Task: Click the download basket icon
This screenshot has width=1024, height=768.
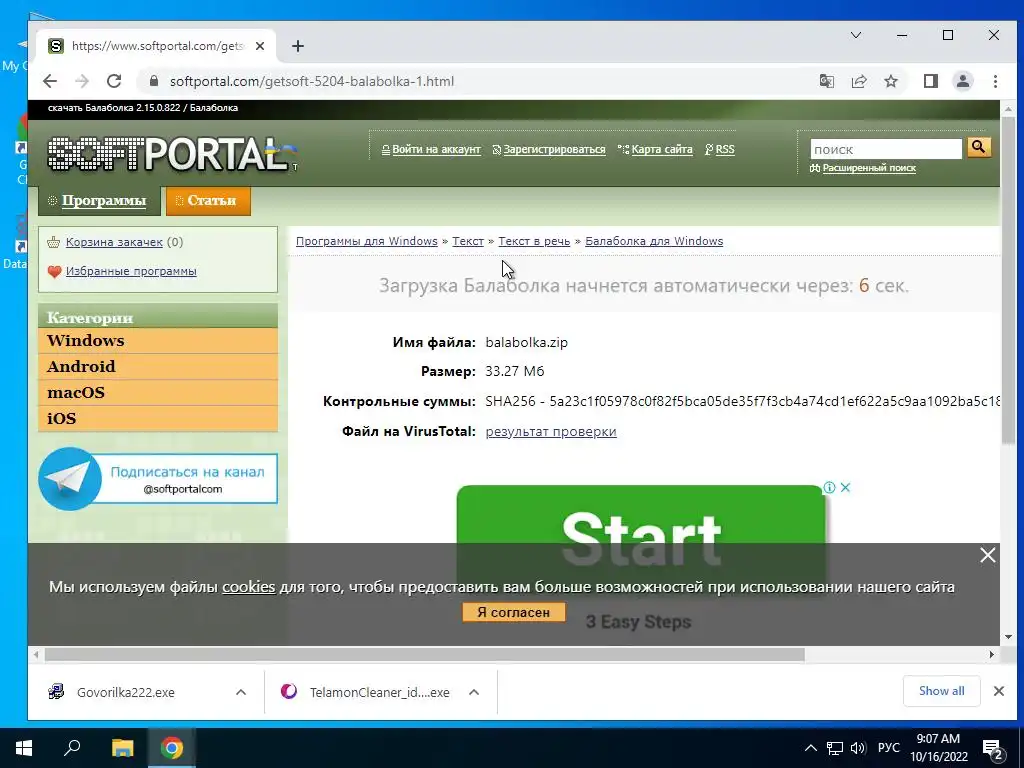Action: click(x=54, y=242)
